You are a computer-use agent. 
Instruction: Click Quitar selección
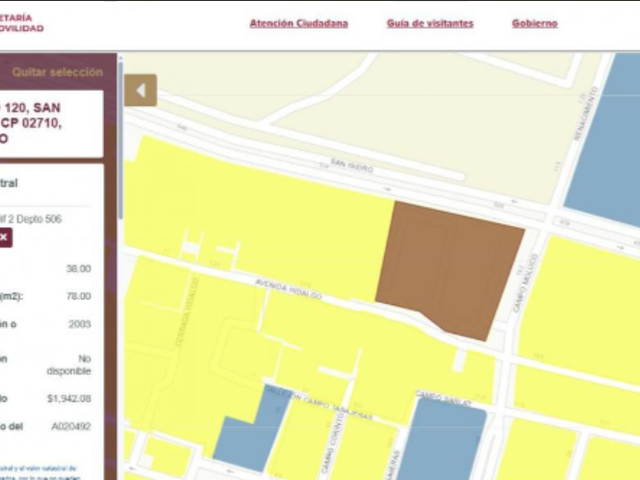(57, 72)
